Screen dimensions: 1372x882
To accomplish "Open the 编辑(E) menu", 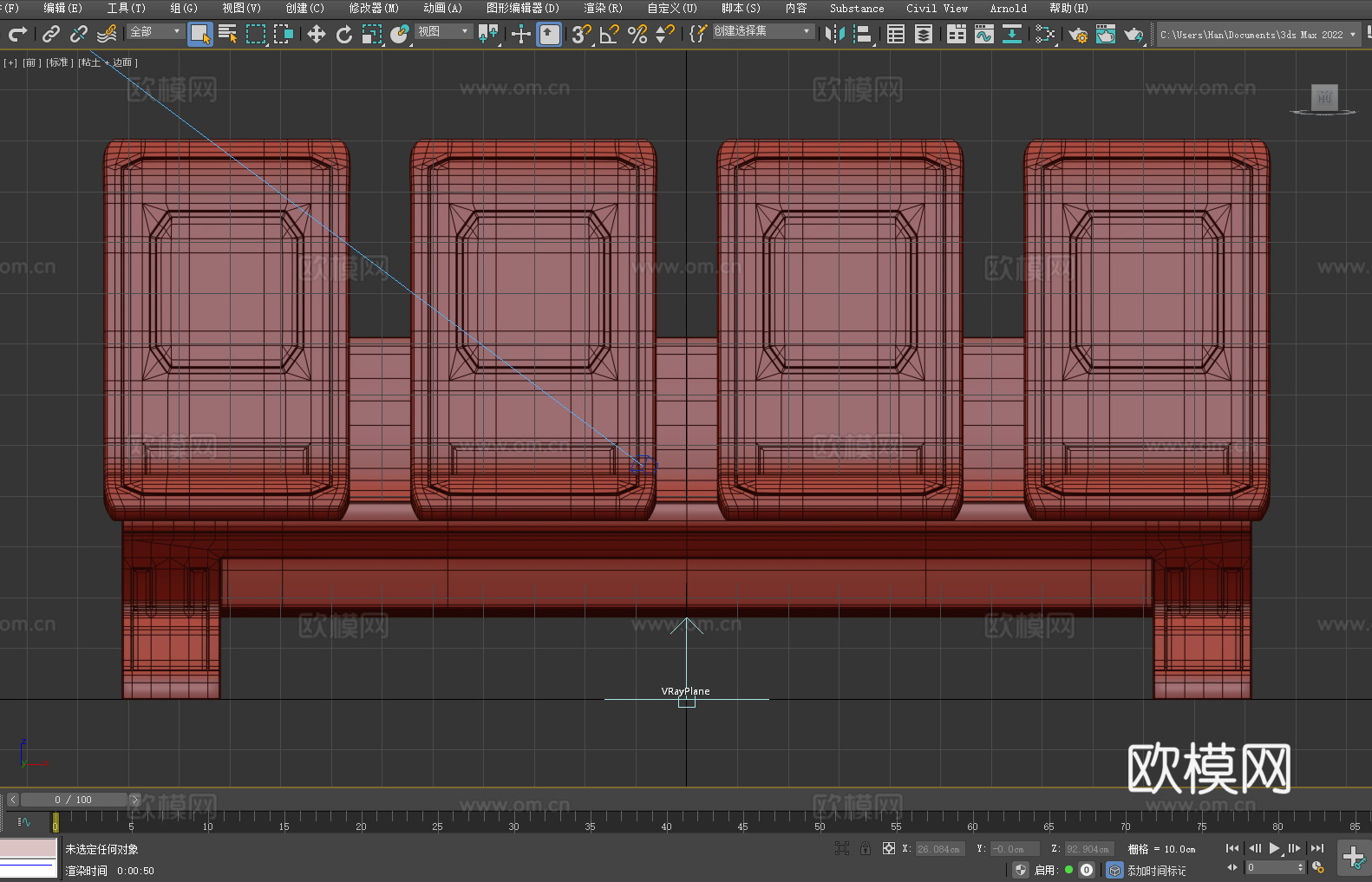I will (x=62, y=8).
